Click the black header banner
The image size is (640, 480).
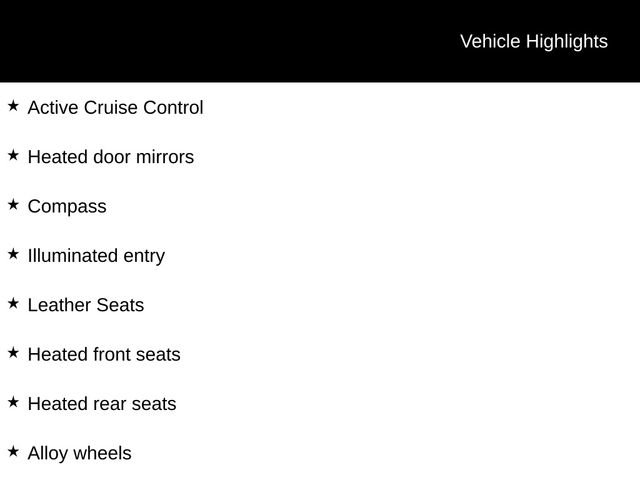tap(320, 41)
